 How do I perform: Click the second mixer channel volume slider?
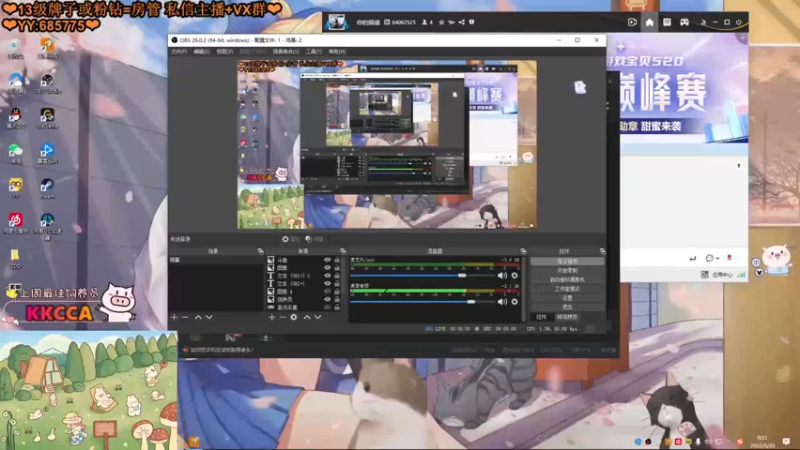423,302
